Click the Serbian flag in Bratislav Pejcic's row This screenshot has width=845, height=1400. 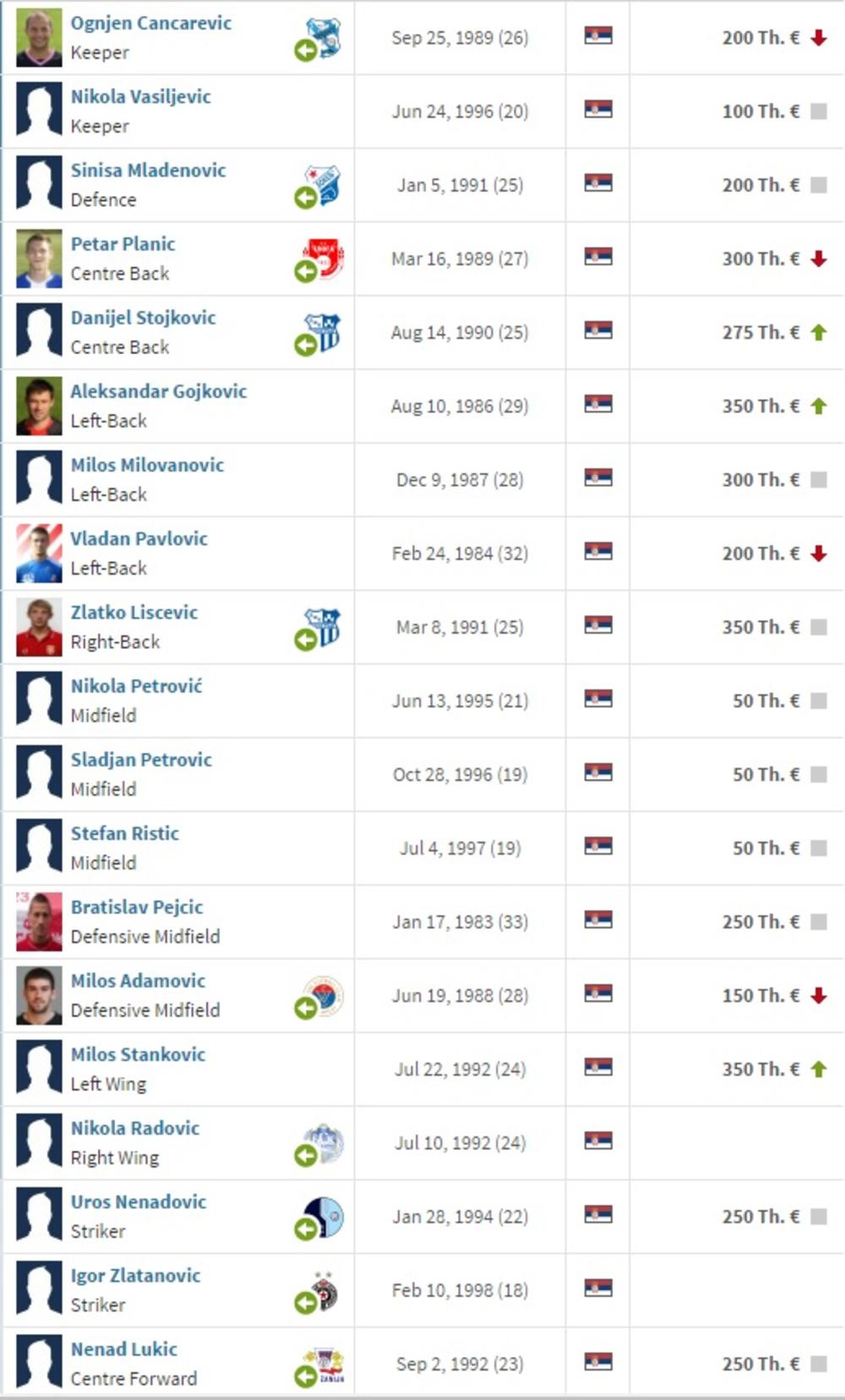click(x=597, y=919)
